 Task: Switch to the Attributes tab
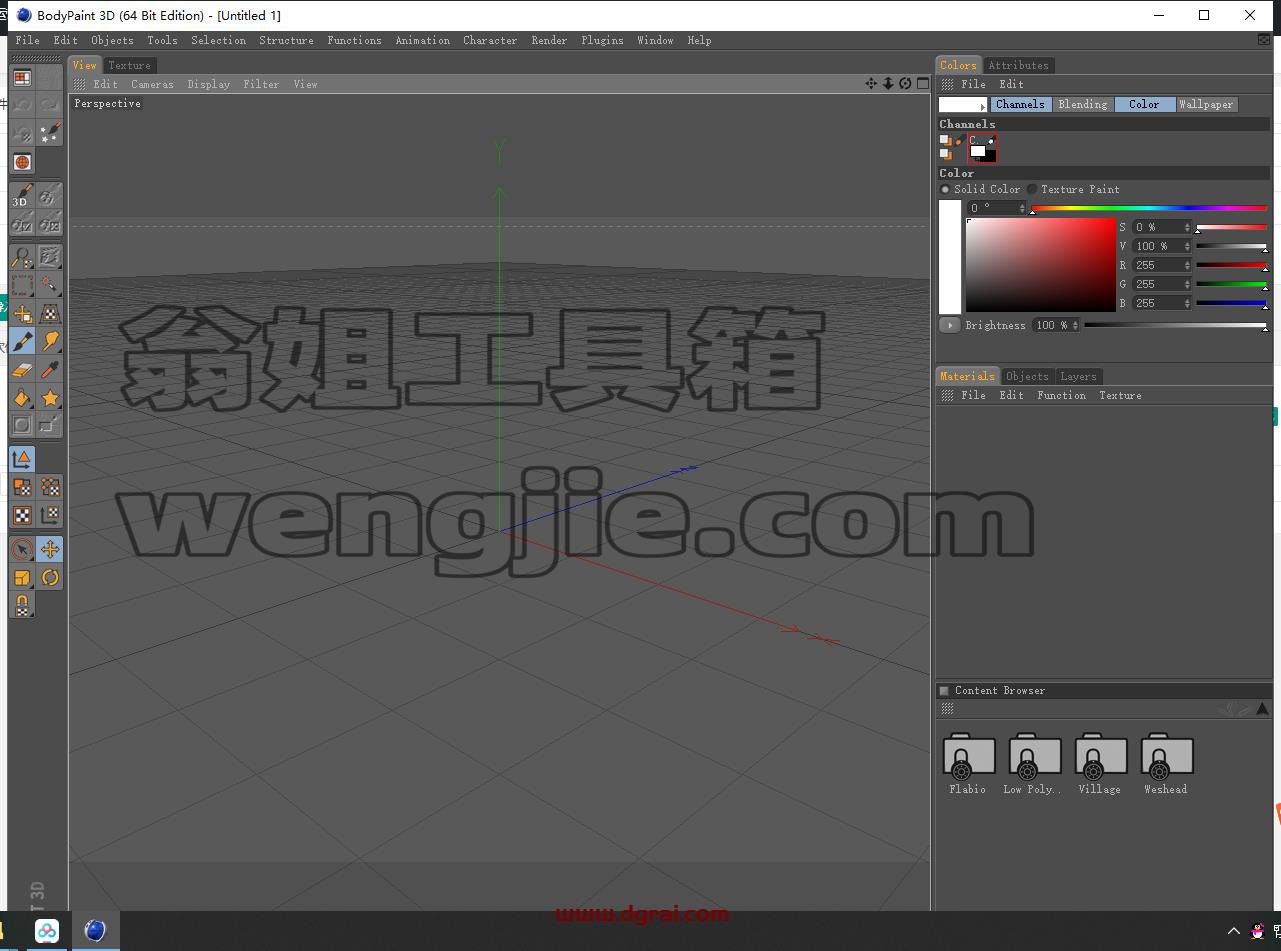click(x=1018, y=65)
